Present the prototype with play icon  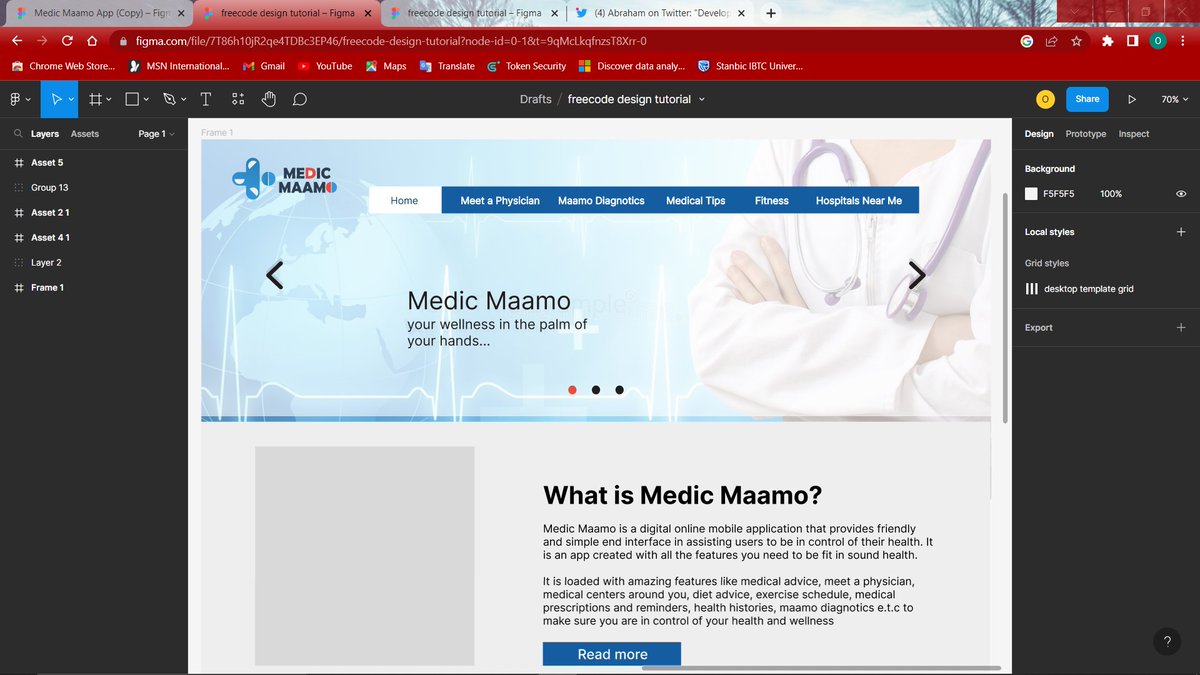(1132, 99)
